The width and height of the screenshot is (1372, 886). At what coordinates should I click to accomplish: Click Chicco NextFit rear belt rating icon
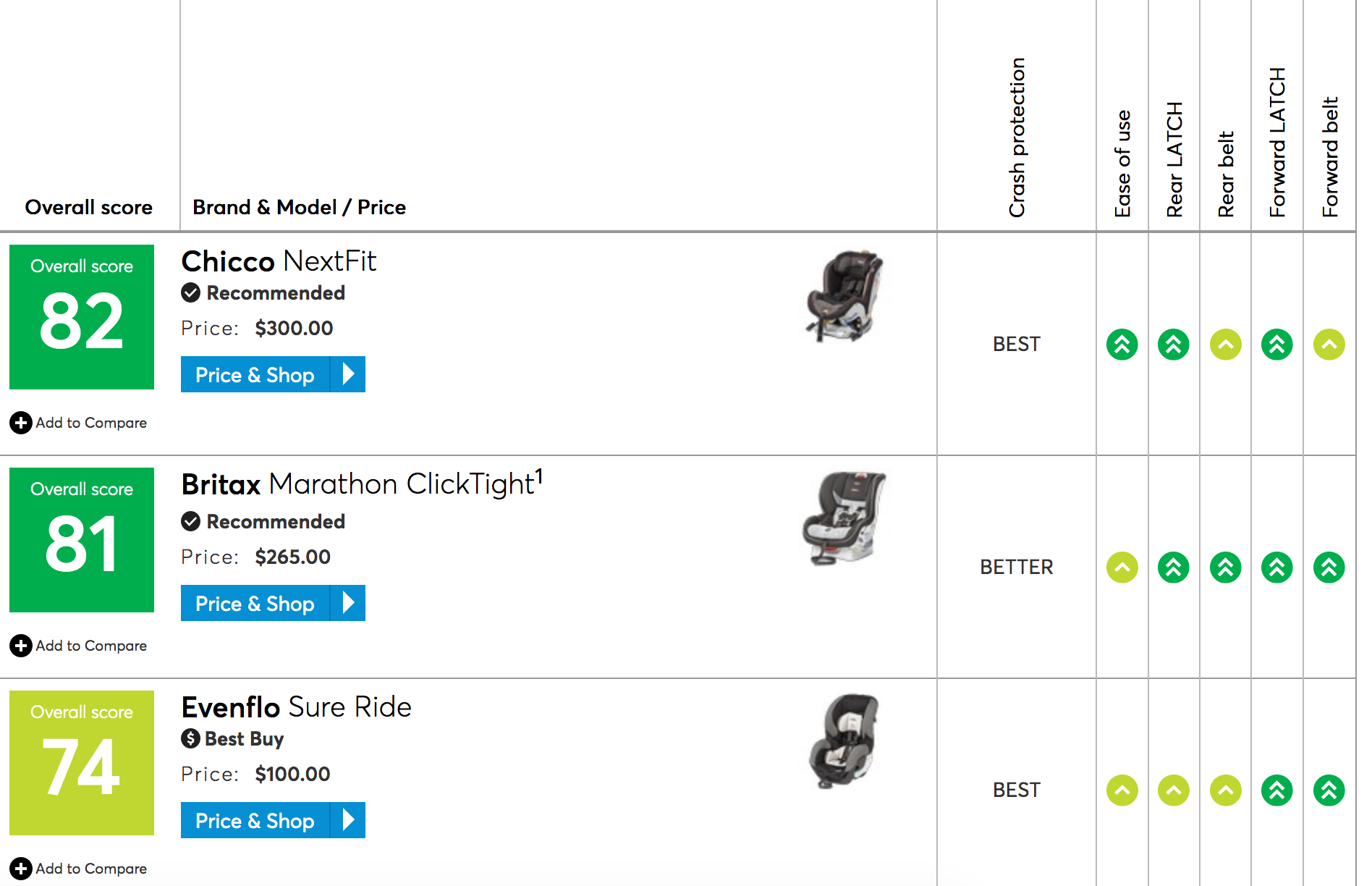click(1225, 345)
